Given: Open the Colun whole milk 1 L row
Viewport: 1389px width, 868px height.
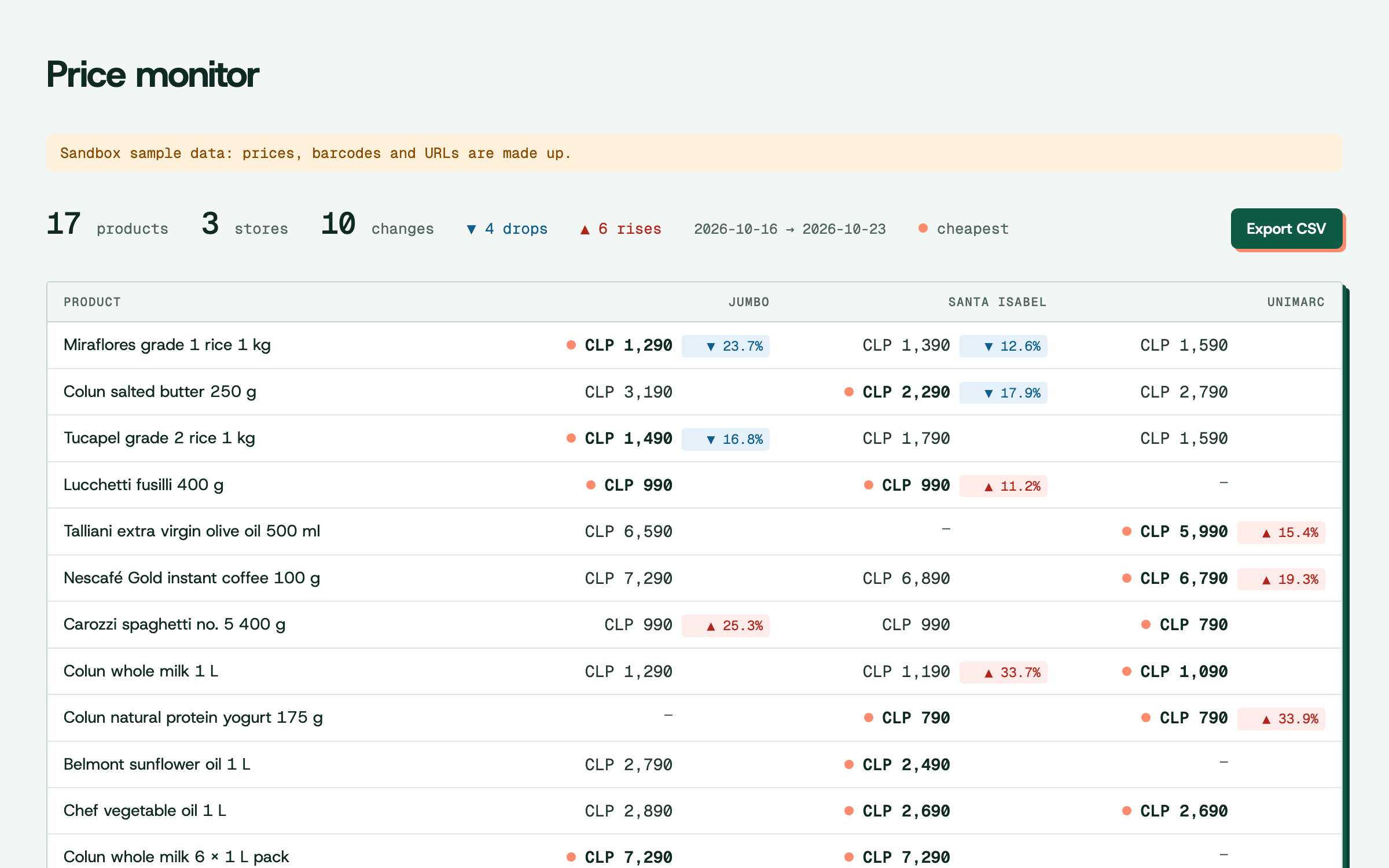Looking at the screenshot, I should (x=694, y=671).
